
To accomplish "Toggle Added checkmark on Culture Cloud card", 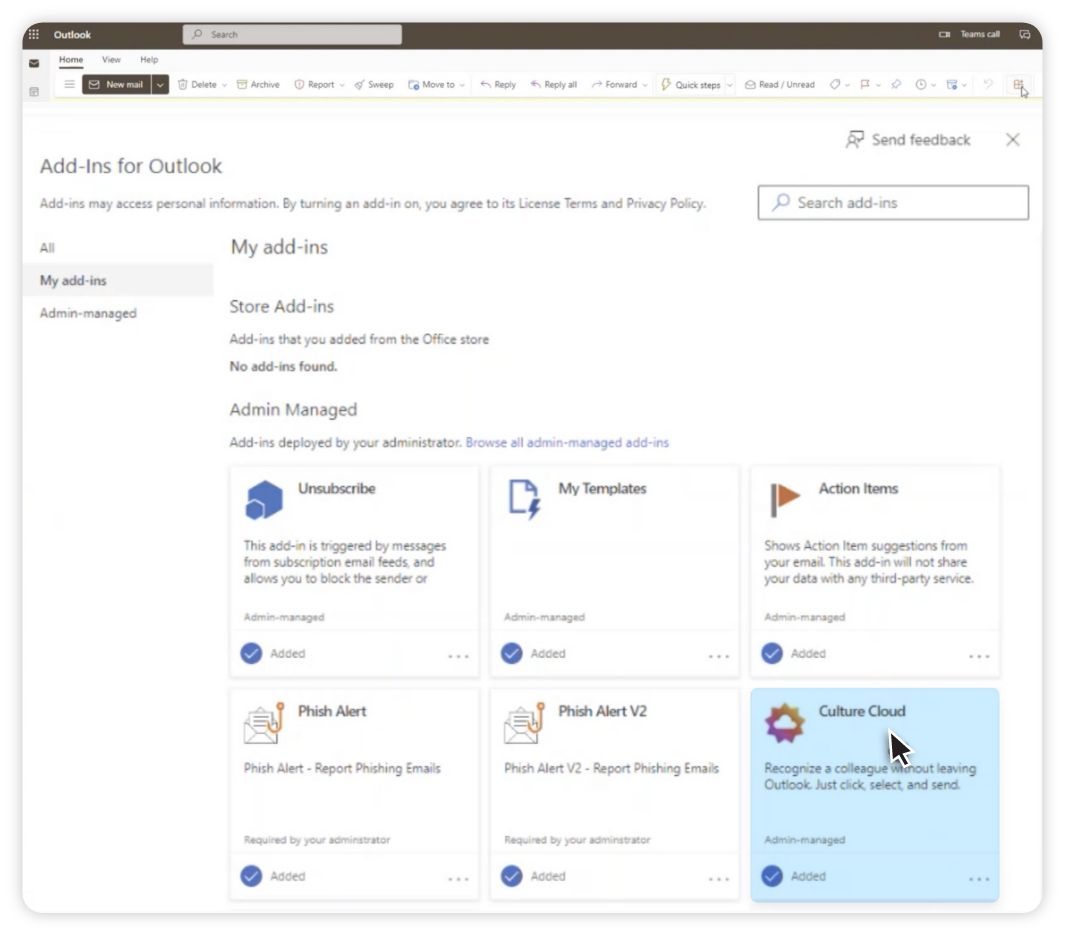I will (x=772, y=876).
